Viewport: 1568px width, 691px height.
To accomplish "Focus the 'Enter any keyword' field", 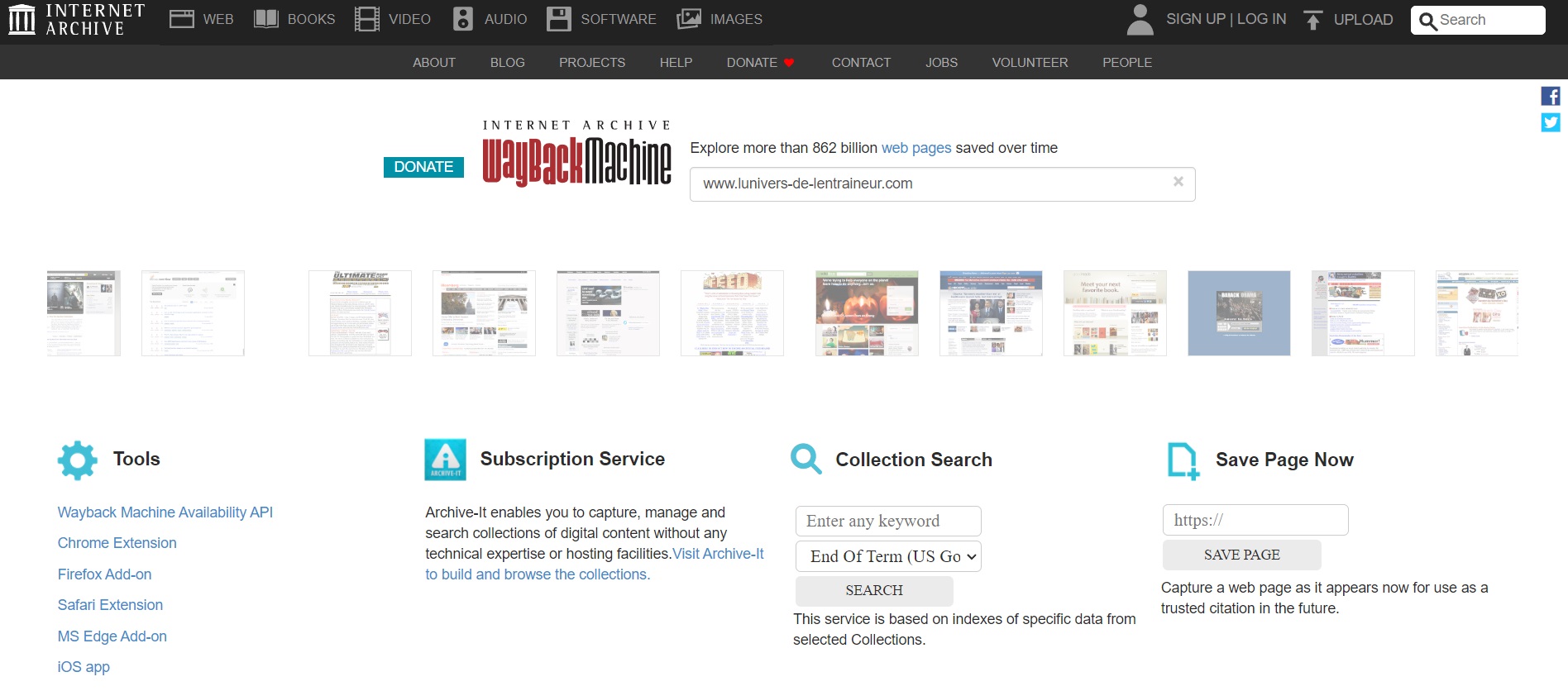I will coord(888,522).
